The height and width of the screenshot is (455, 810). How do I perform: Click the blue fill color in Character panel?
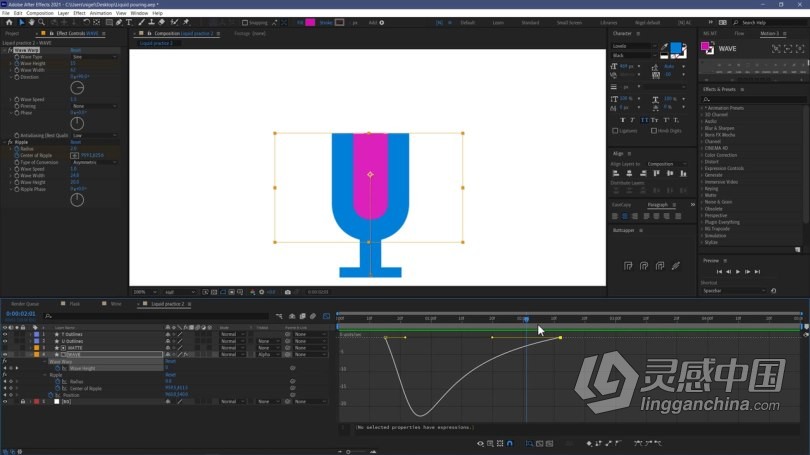point(675,48)
